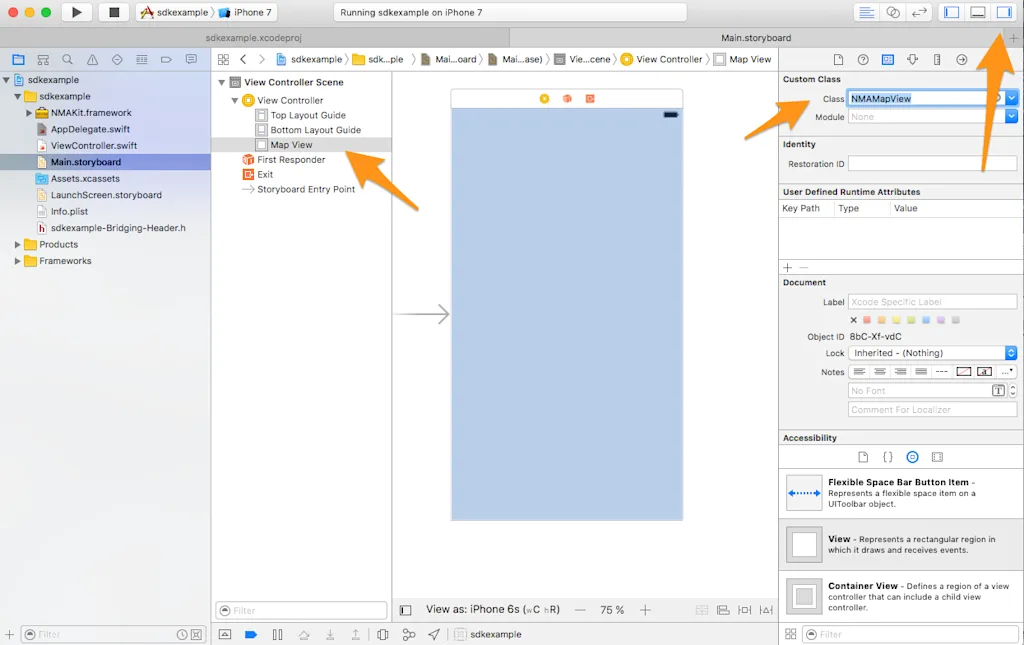Select Bottom Layout Guide in outline

(x=315, y=130)
